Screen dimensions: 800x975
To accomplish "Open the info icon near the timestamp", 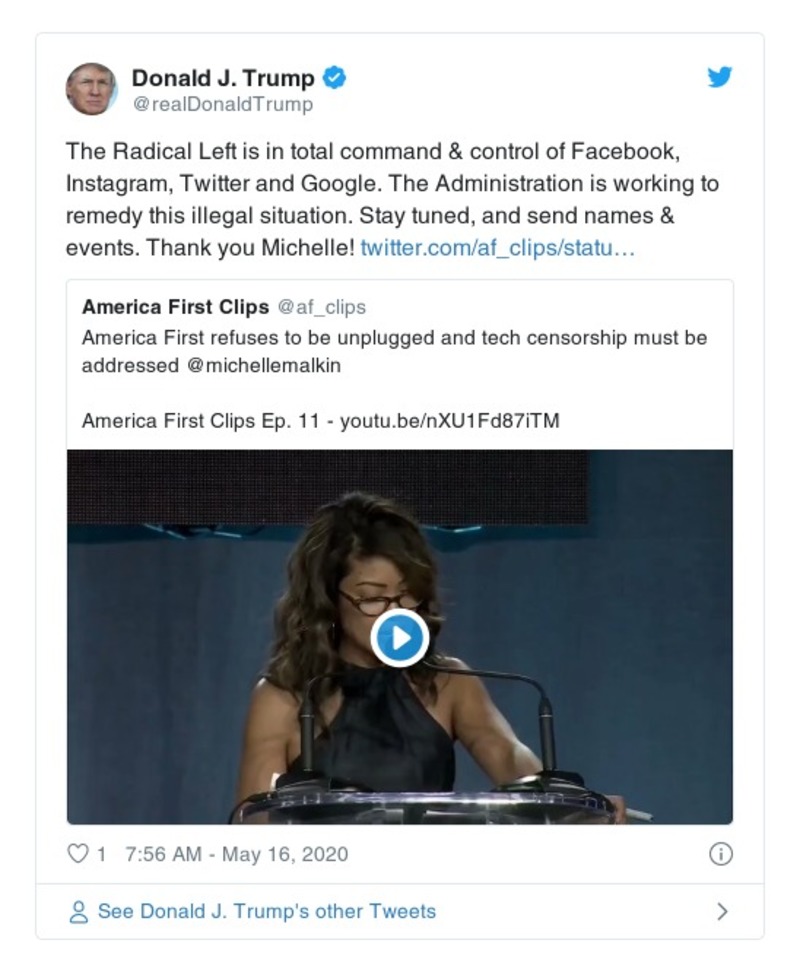I will click(x=722, y=855).
